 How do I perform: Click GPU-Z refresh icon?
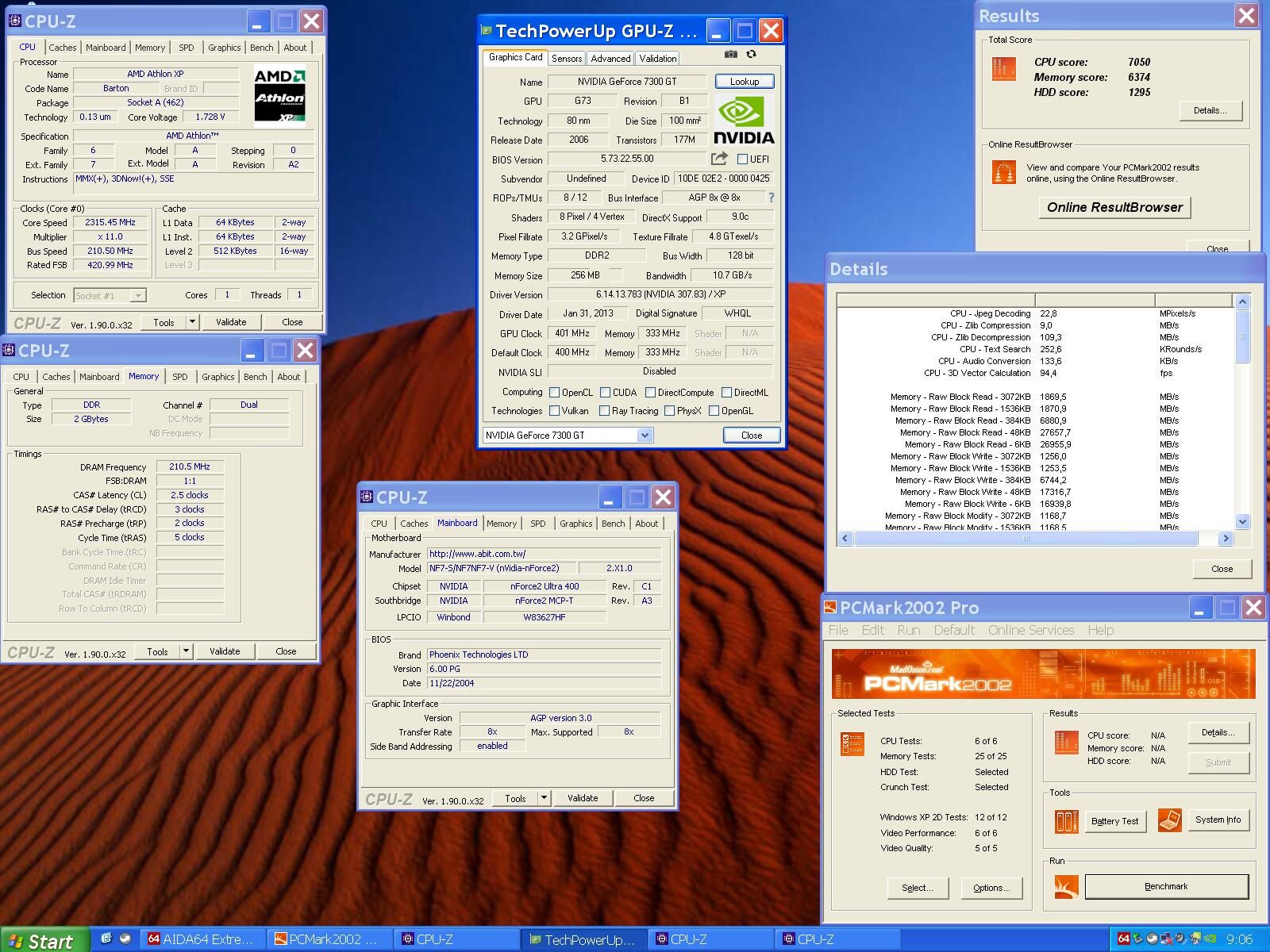tap(751, 55)
